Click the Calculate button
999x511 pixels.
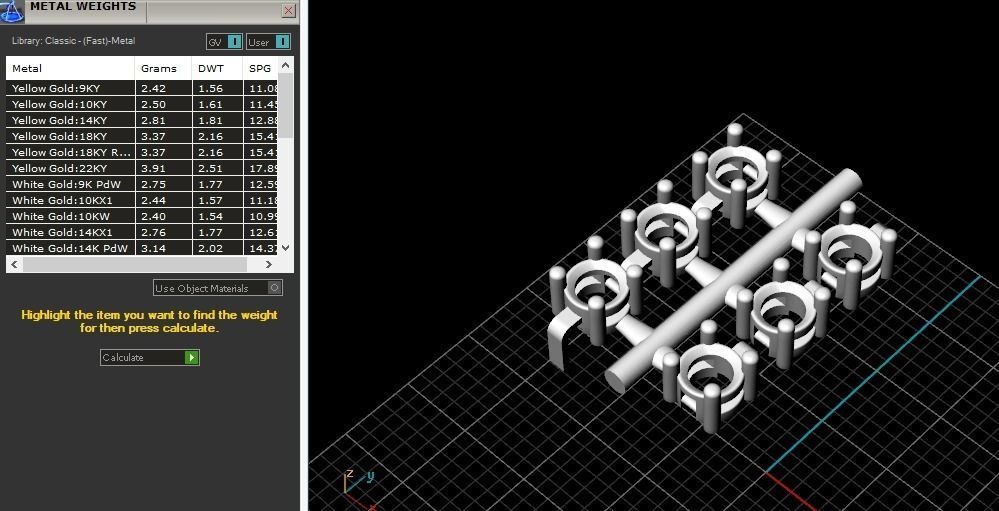pyautogui.click(x=150, y=357)
